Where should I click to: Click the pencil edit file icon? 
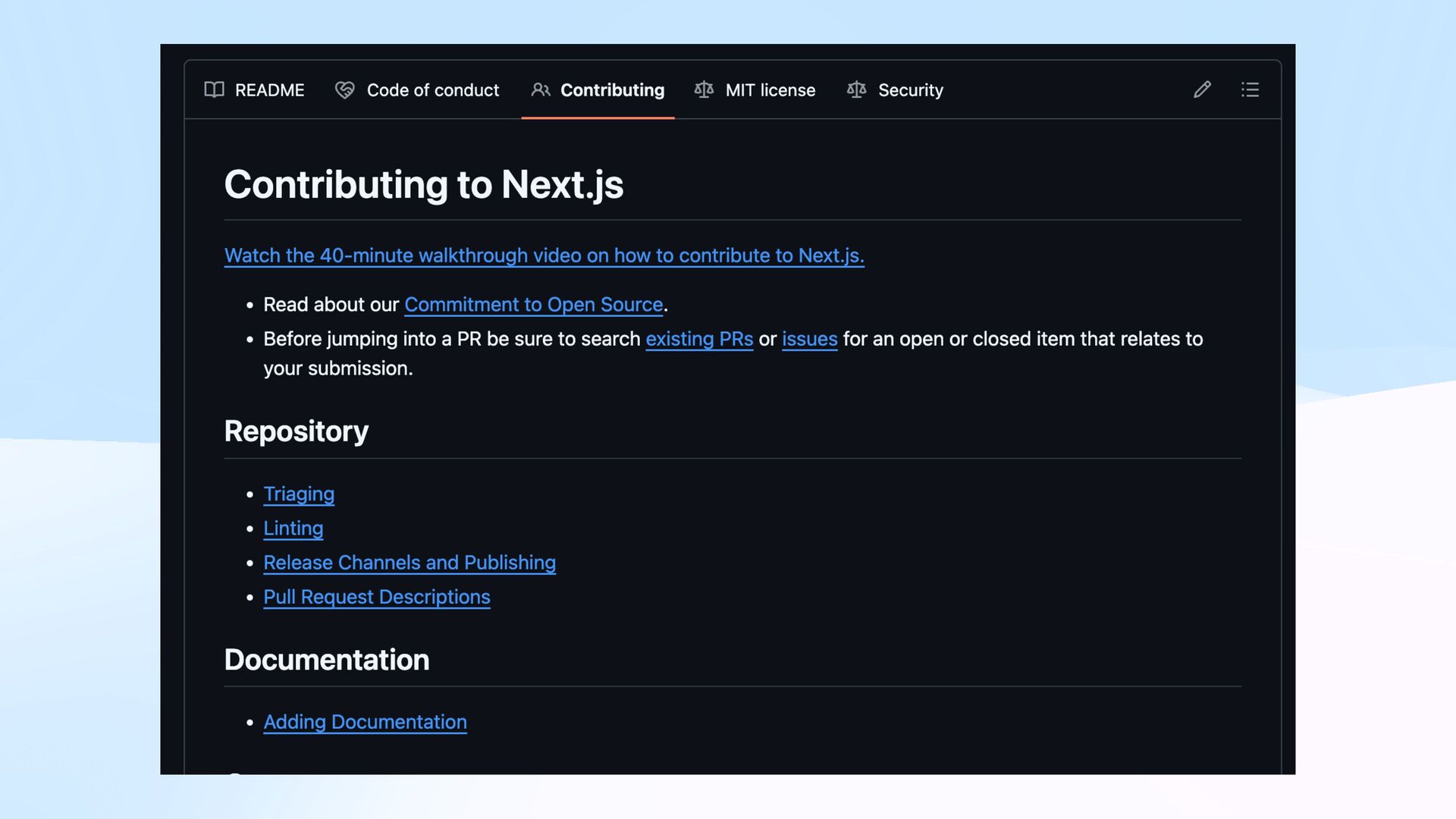1202,89
